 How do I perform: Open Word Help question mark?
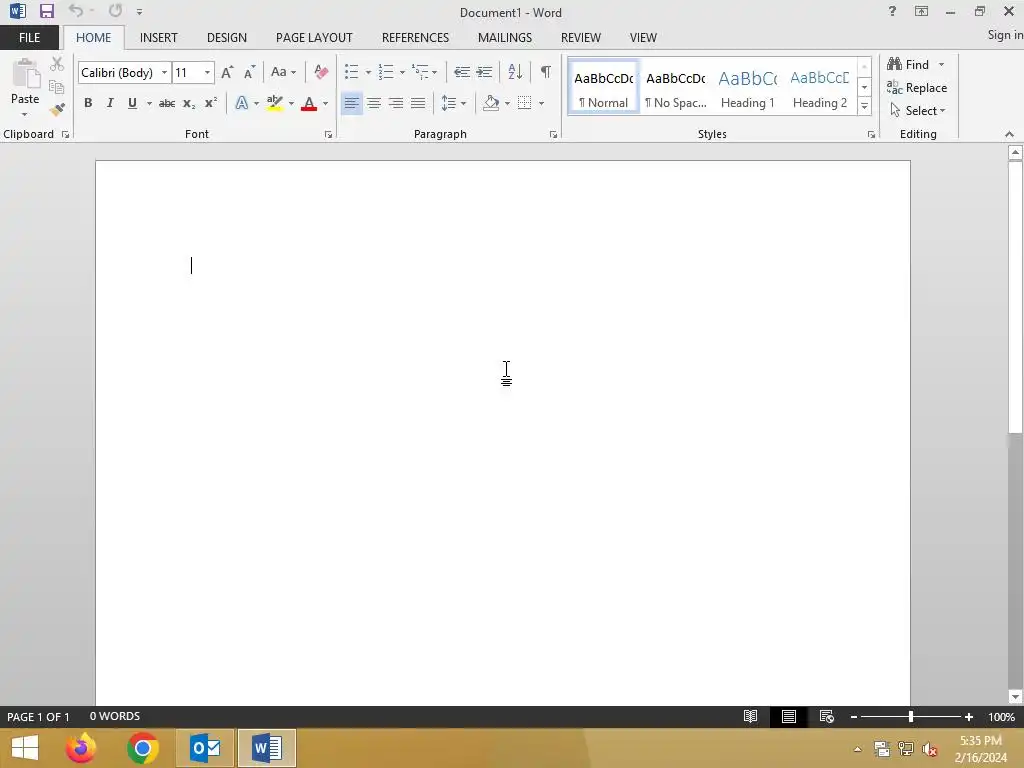coord(892,11)
